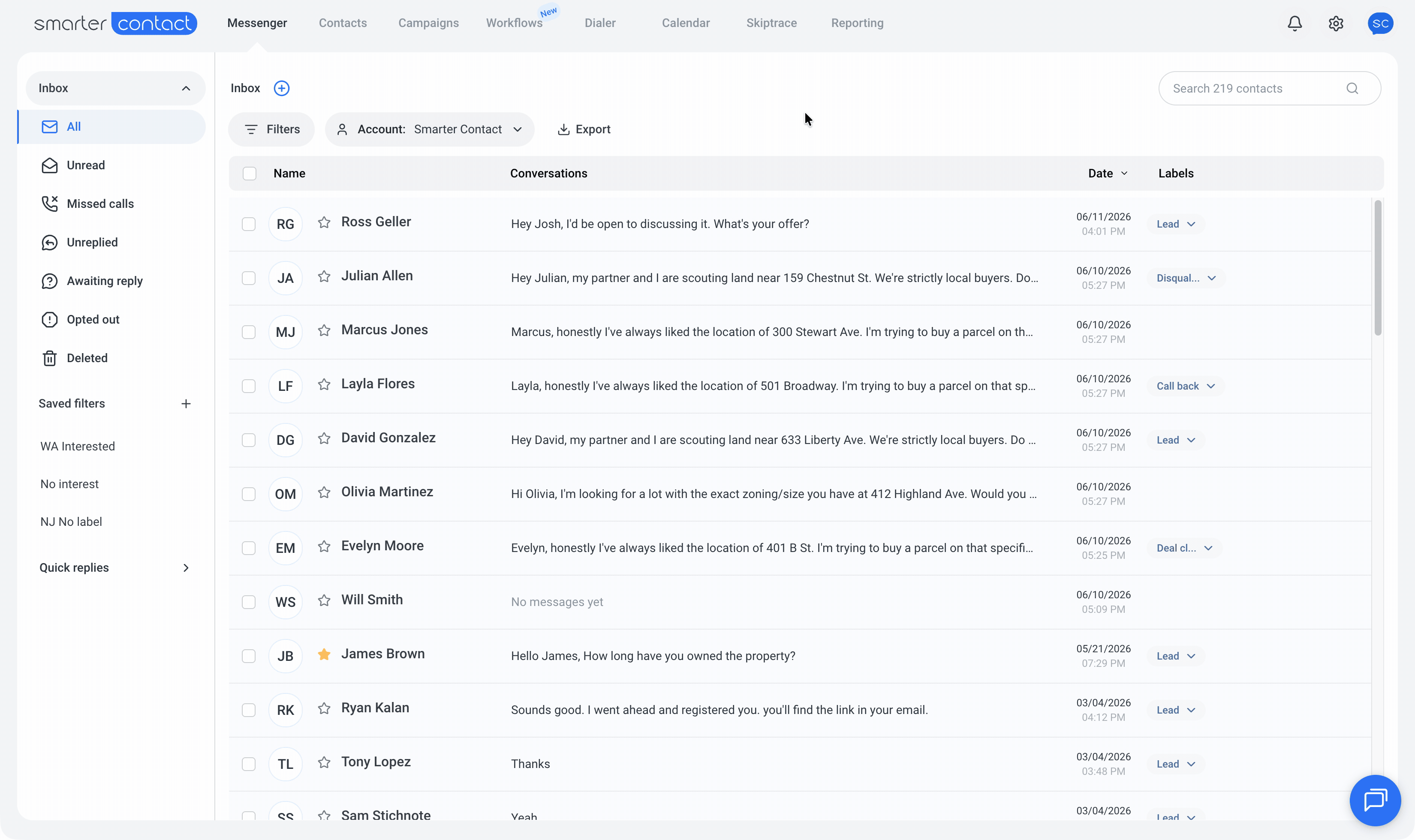Viewport: 1415px width, 840px height.
Task: Click the plus icon next to Inbox
Action: click(x=281, y=88)
